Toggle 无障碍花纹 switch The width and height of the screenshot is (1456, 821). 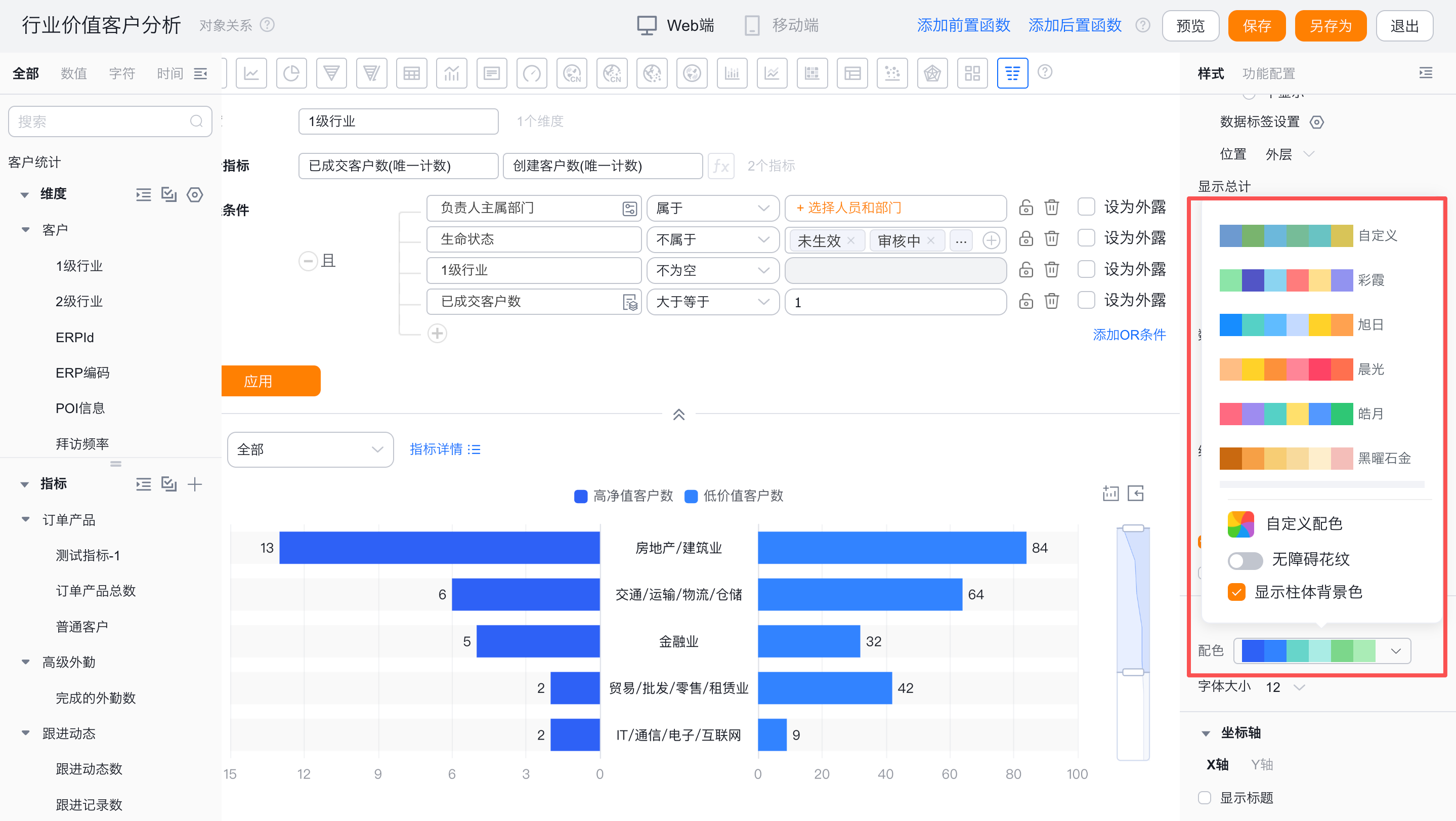coord(1245,560)
